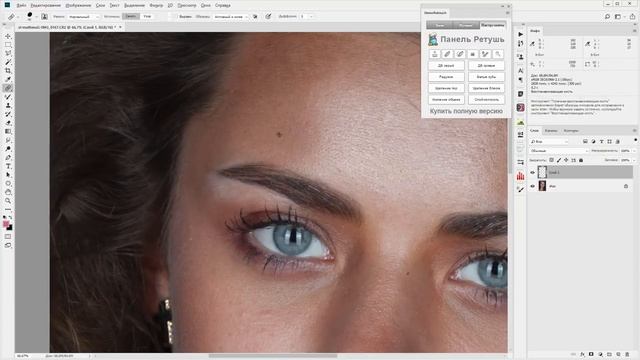Click the canvas horizontal scrollbar
The height and width of the screenshot is (360, 640).
[x=273, y=356]
